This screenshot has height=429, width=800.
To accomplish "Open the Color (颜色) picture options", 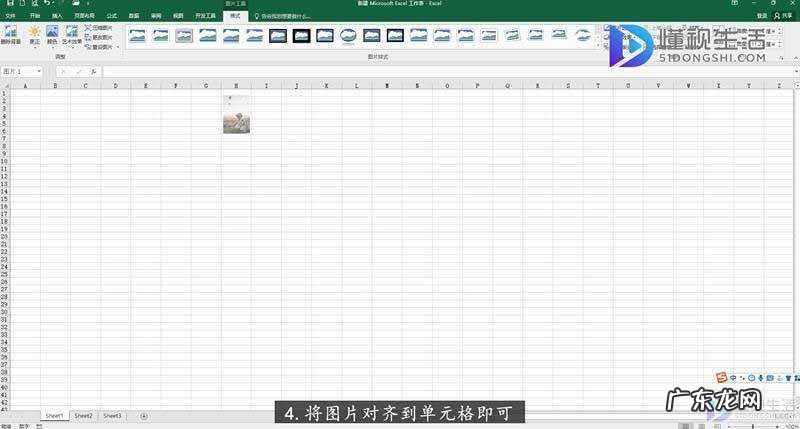I will 52,35.
